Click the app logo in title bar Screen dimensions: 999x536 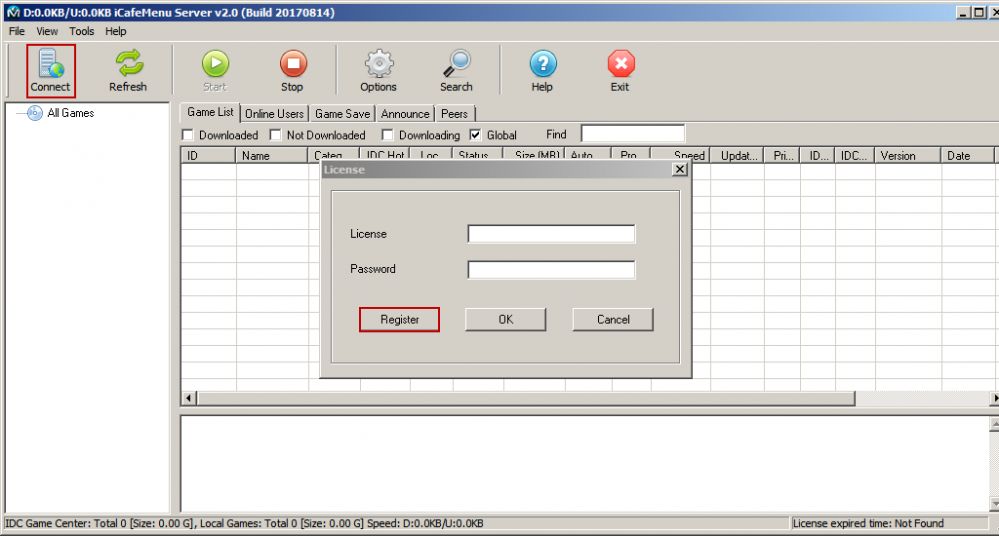13,12
